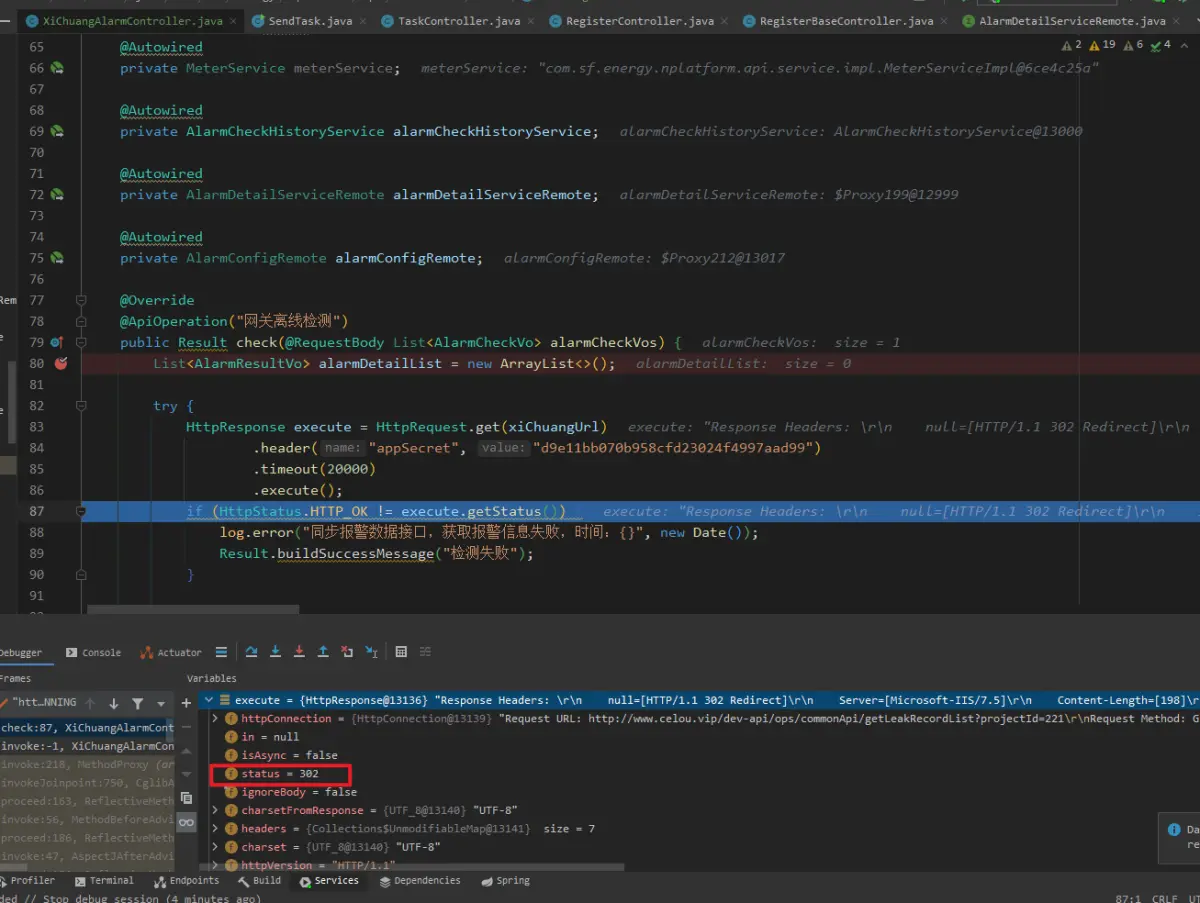Open the Spring tool window
The image size is (1200, 903).
tap(506, 880)
